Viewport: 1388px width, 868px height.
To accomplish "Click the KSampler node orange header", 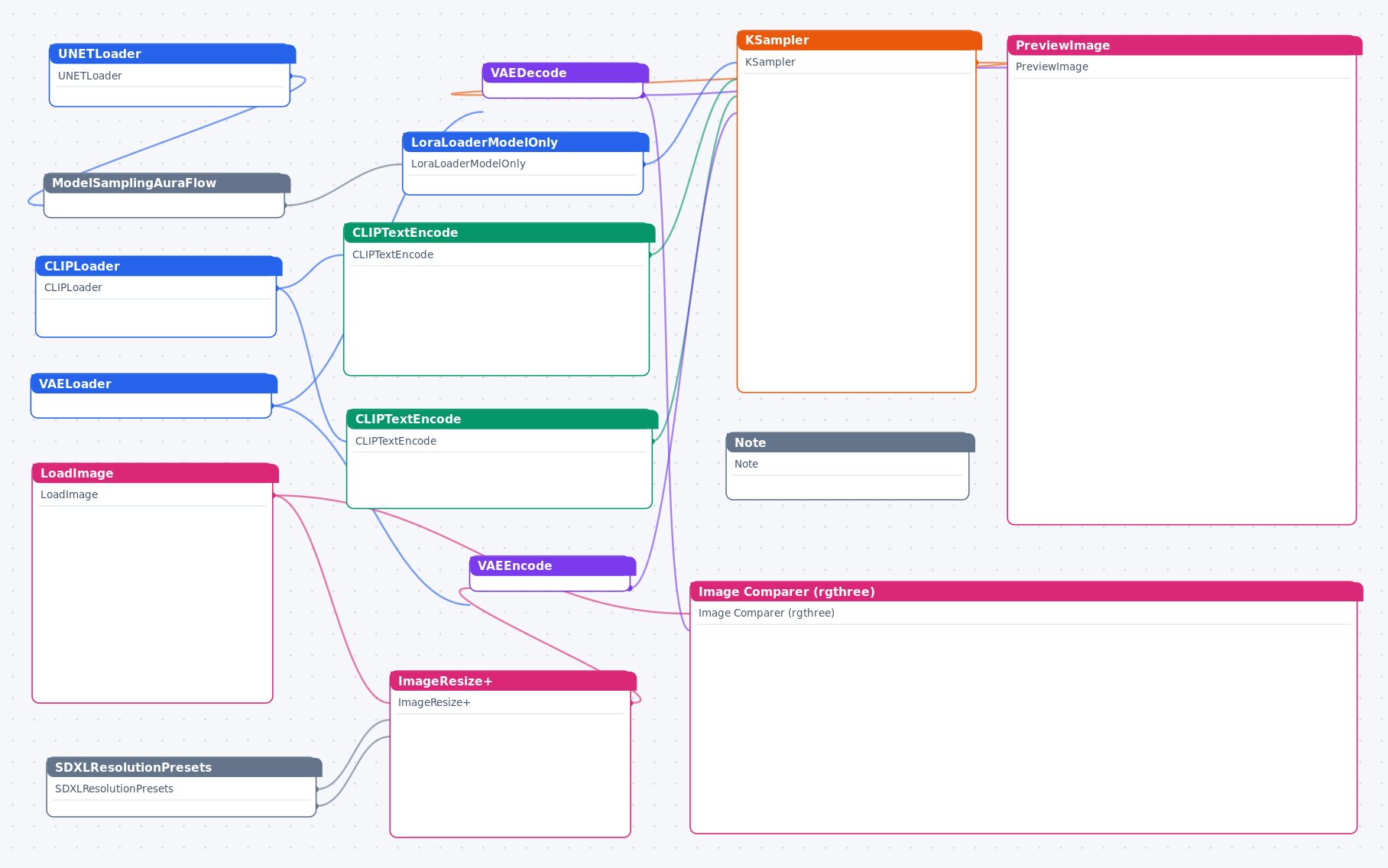I will (x=859, y=40).
